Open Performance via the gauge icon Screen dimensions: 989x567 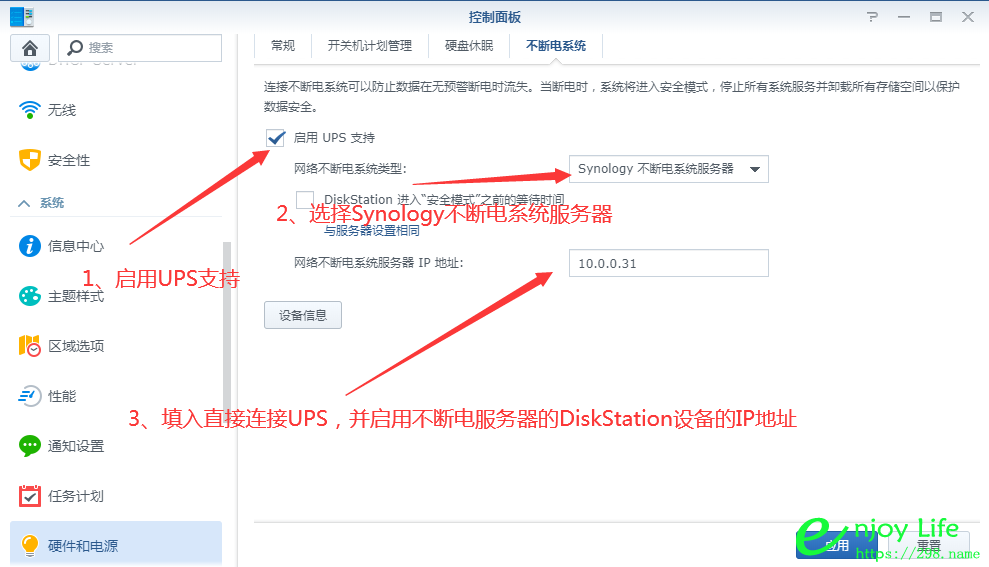(30, 396)
